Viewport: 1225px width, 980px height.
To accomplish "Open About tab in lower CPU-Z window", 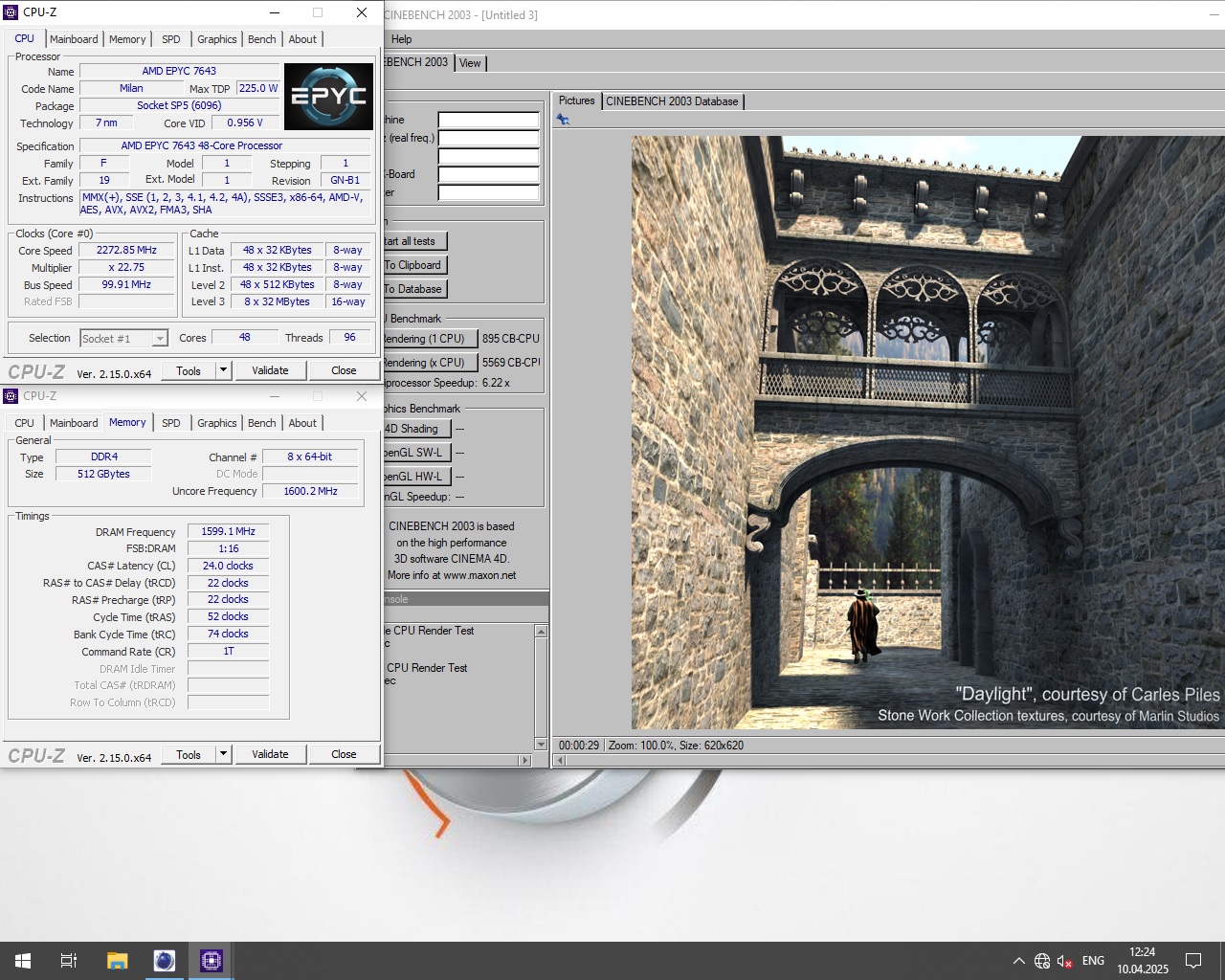I will click(x=302, y=423).
